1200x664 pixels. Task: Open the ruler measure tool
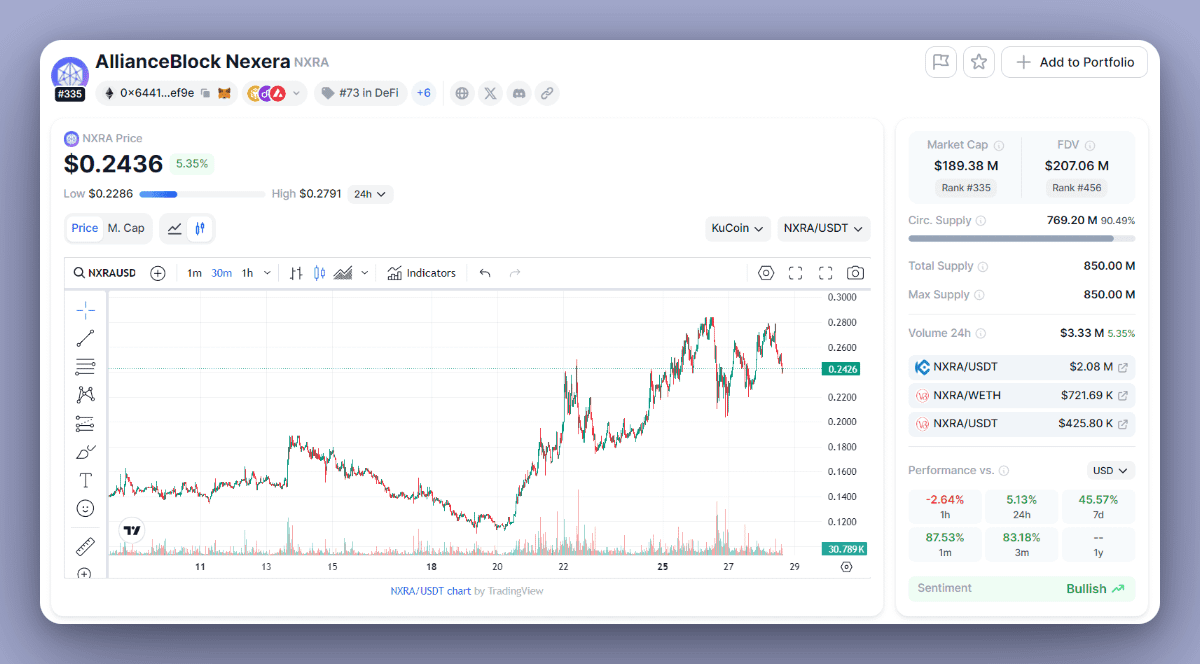coord(85,546)
